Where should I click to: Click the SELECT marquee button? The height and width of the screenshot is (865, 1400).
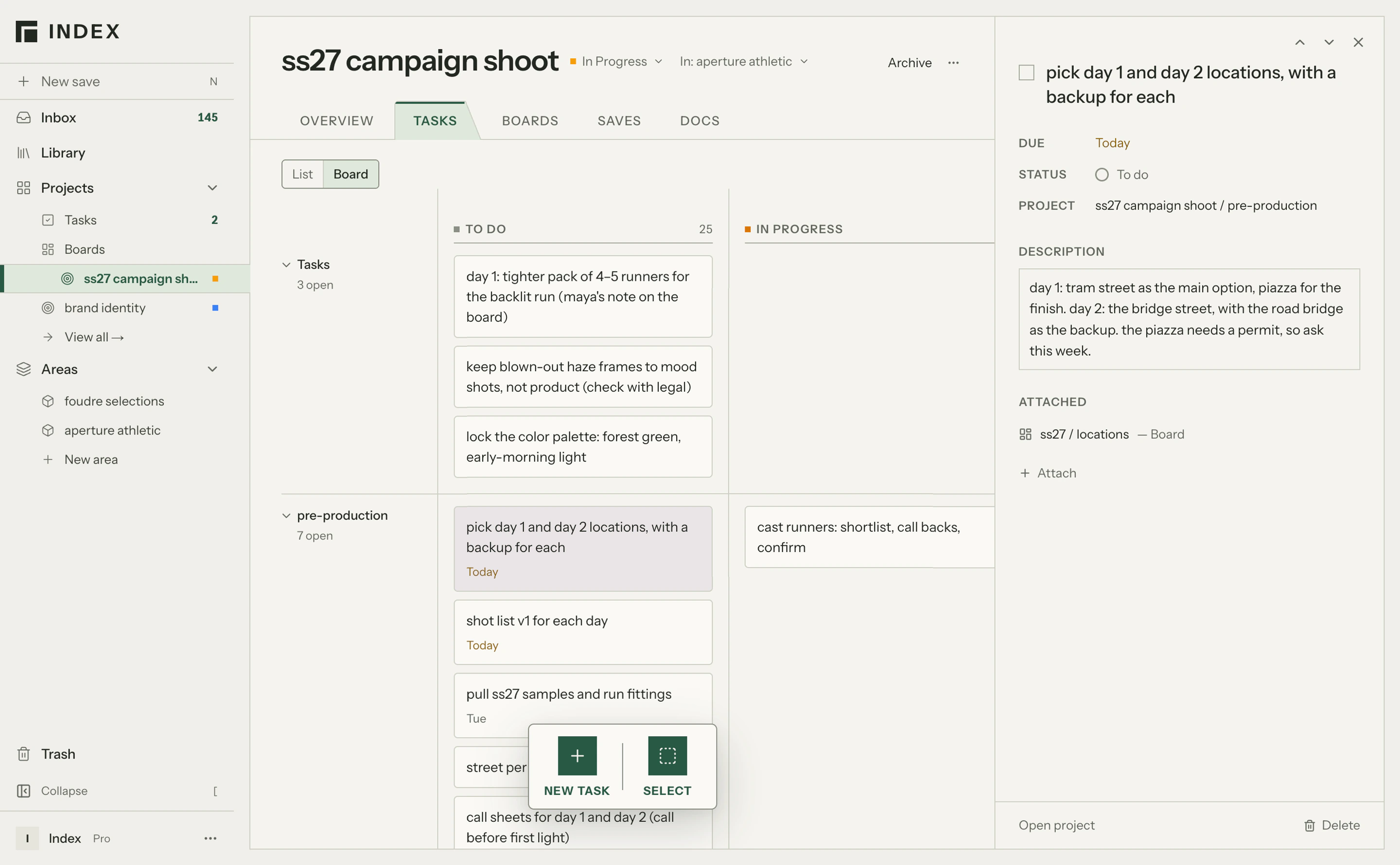click(668, 755)
